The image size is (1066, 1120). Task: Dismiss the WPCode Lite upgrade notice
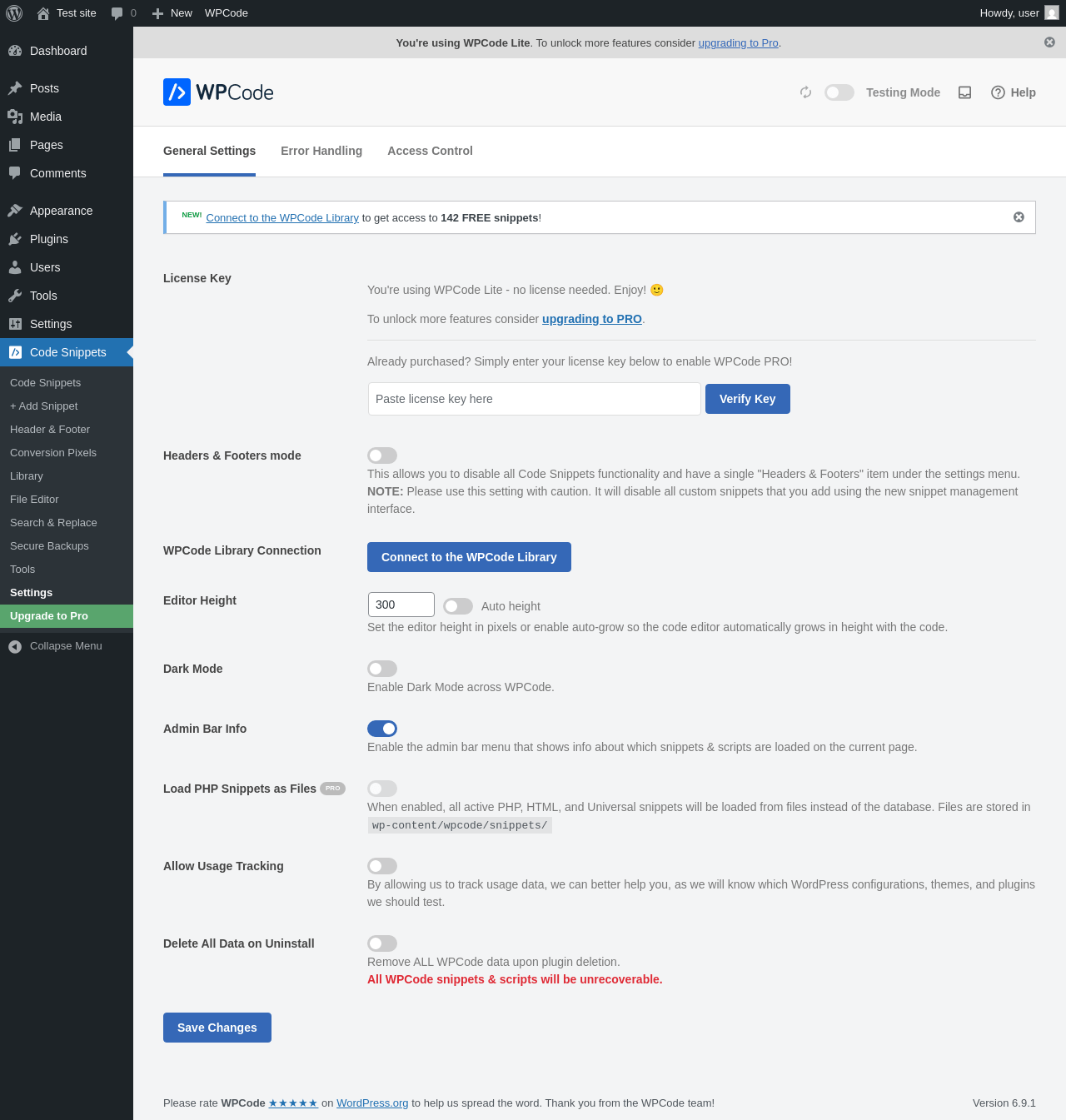[x=1049, y=42]
